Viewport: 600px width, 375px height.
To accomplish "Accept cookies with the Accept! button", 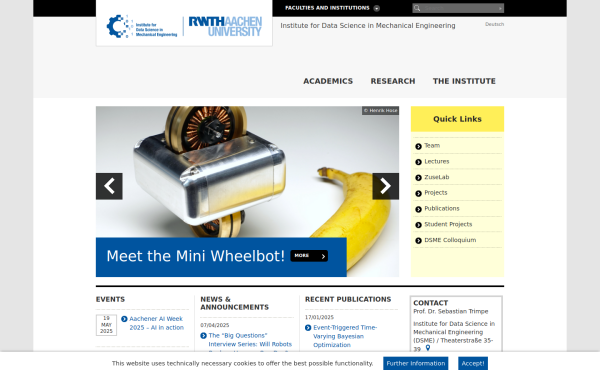I will click(x=473, y=364).
